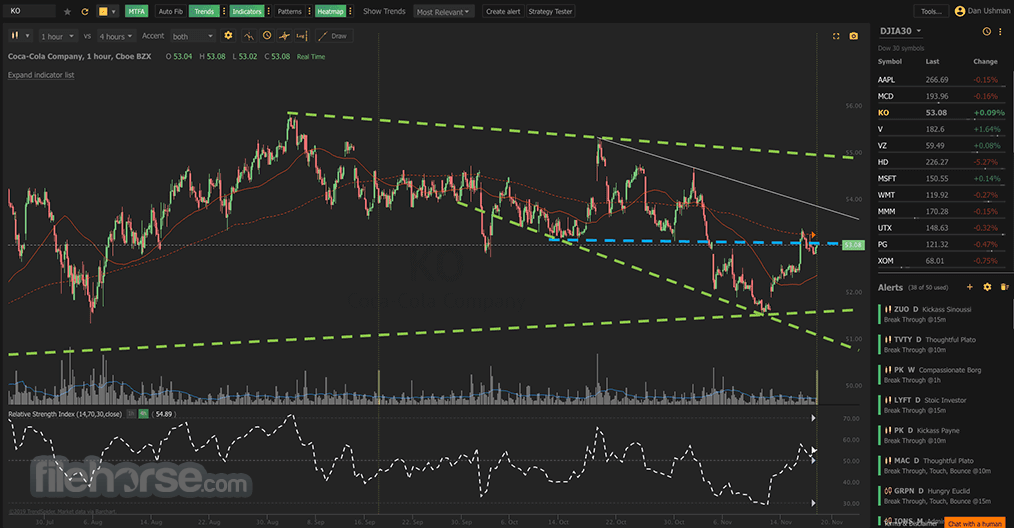Open the TVTY Thoughtful Plato alert
1014x528 pixels.
(943, 344)
